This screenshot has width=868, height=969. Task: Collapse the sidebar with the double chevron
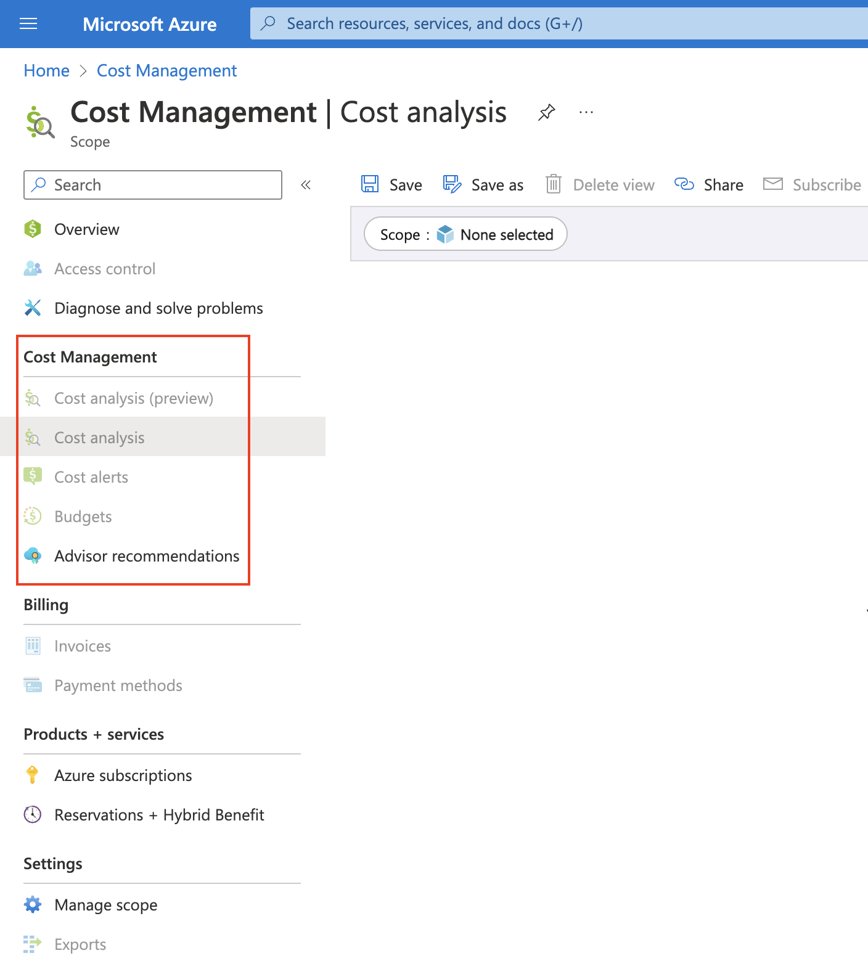pos(306,185)
